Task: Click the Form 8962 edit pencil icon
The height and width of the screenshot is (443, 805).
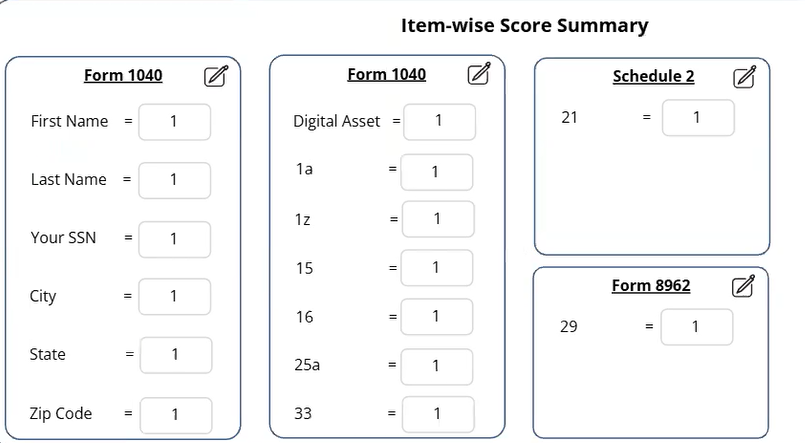Action: 743,286
